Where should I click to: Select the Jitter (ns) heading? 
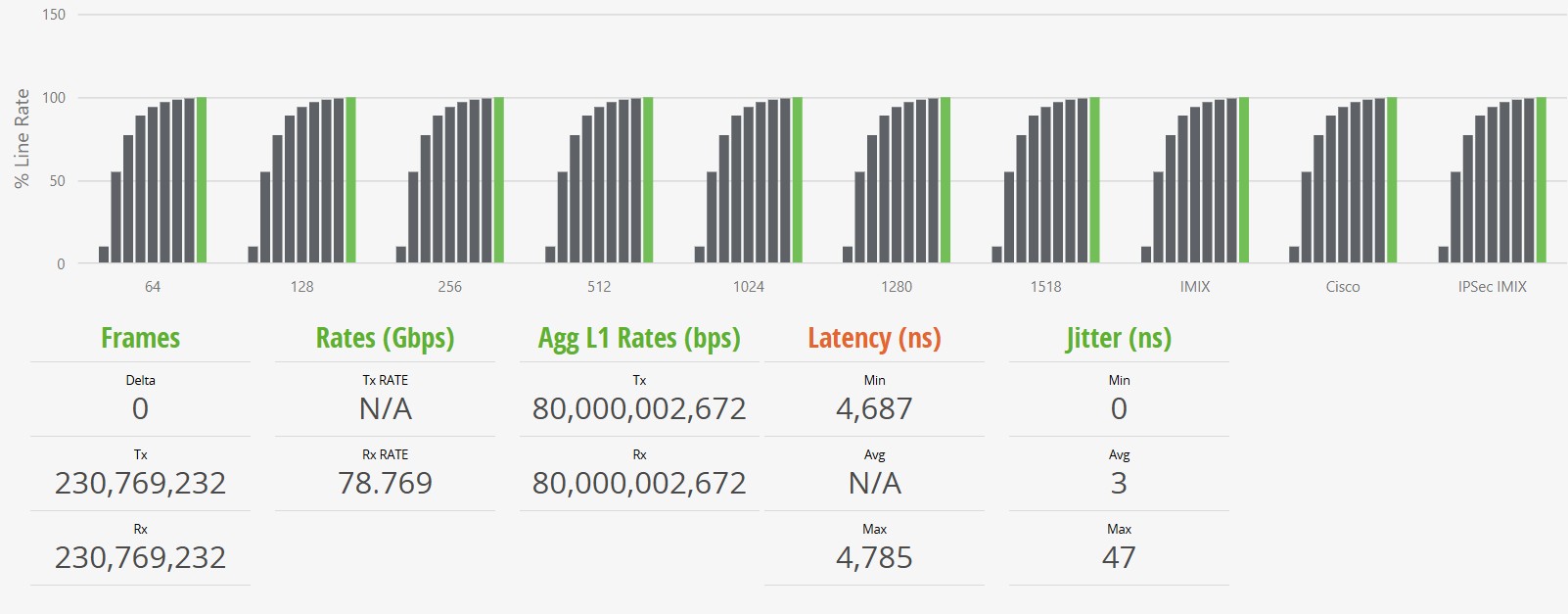click(x=1119, y=339)
